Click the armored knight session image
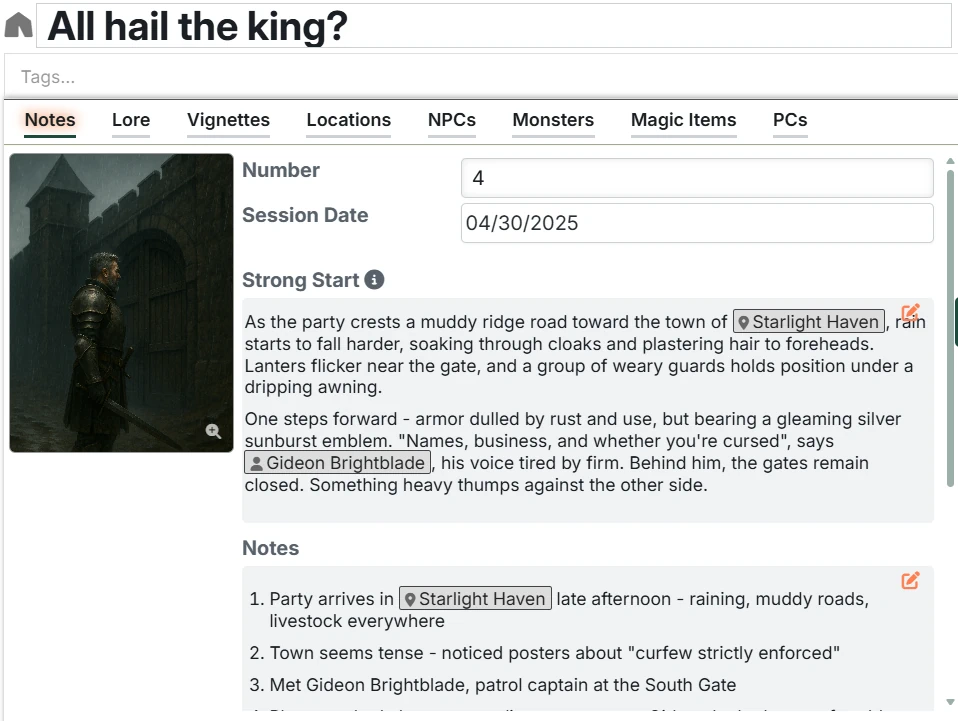 (x=121, y=300)
